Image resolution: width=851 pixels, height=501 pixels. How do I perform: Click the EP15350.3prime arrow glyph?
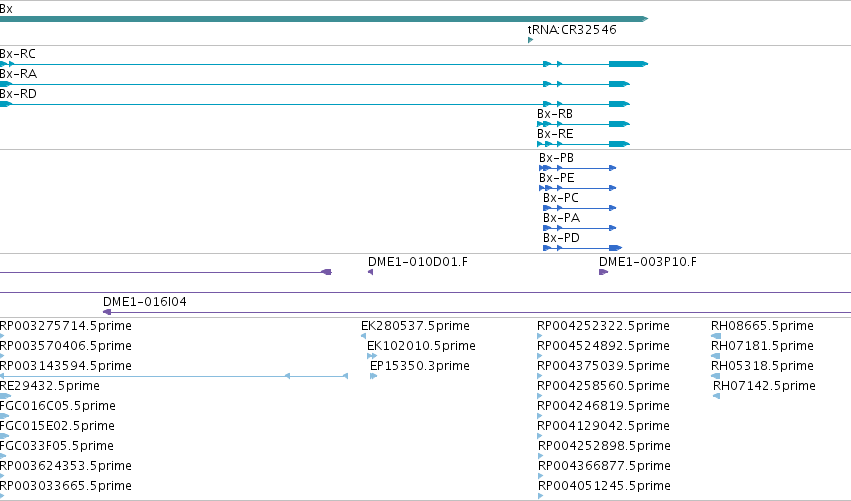tap(373, 376)
